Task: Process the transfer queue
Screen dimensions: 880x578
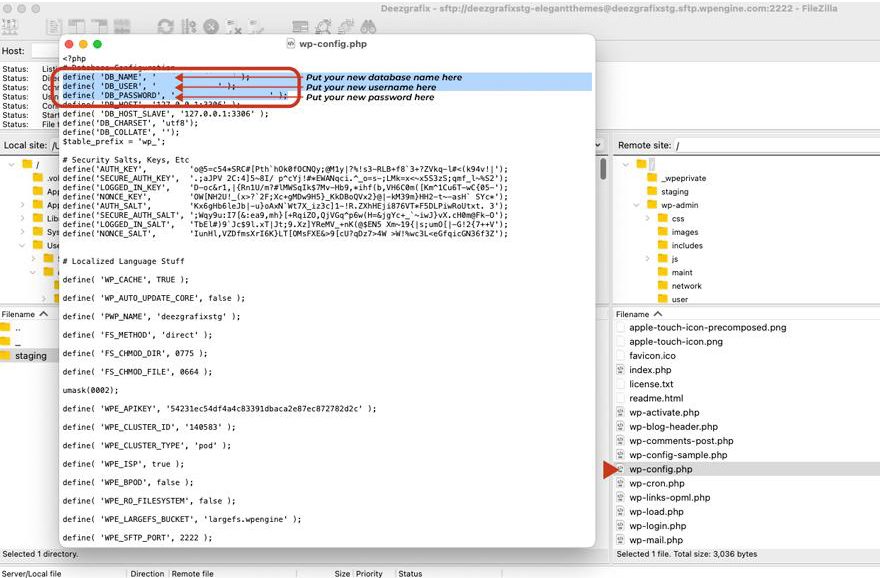Action: point(190,26)
